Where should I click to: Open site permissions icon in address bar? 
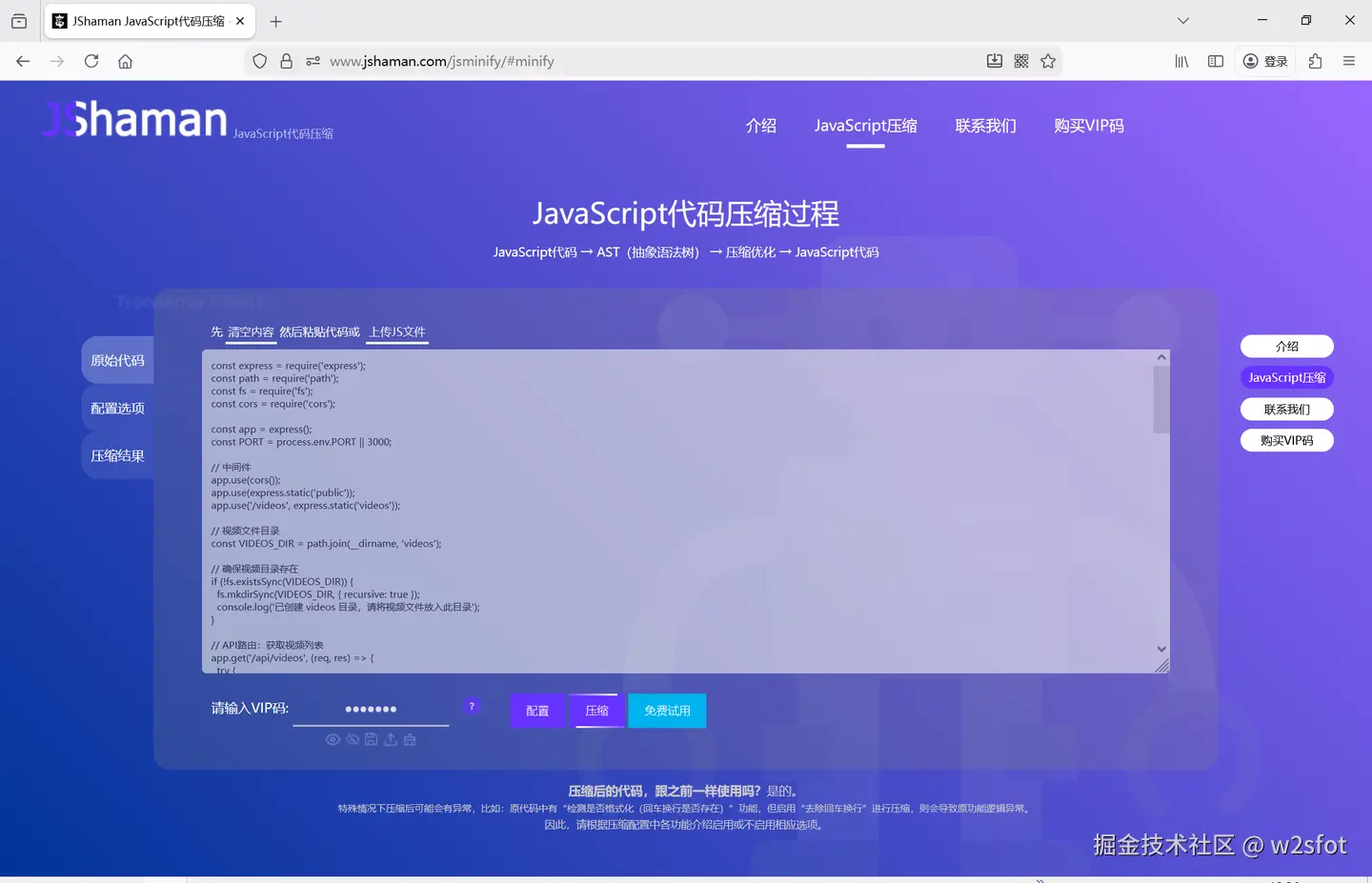(x=313, y=61)
